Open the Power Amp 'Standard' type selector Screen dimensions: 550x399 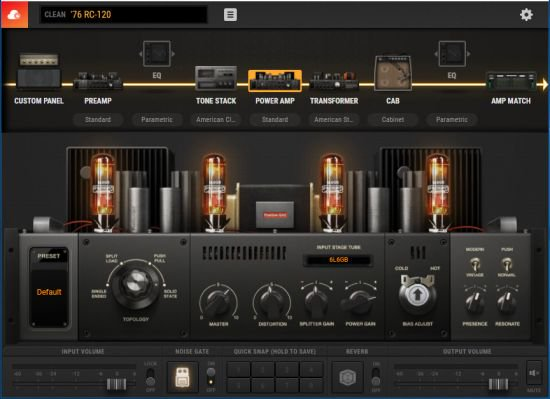pyautogui.click(x=275, y=120)
